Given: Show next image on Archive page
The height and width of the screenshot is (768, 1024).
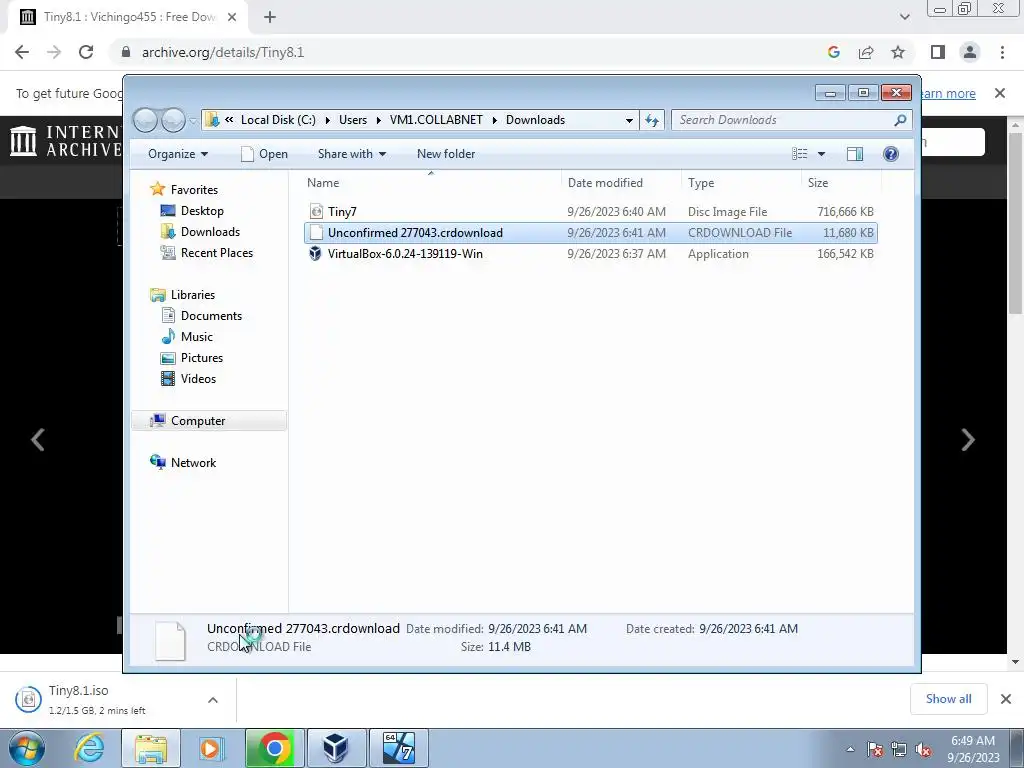Looking at the screenshot, I should pos(968,440).
